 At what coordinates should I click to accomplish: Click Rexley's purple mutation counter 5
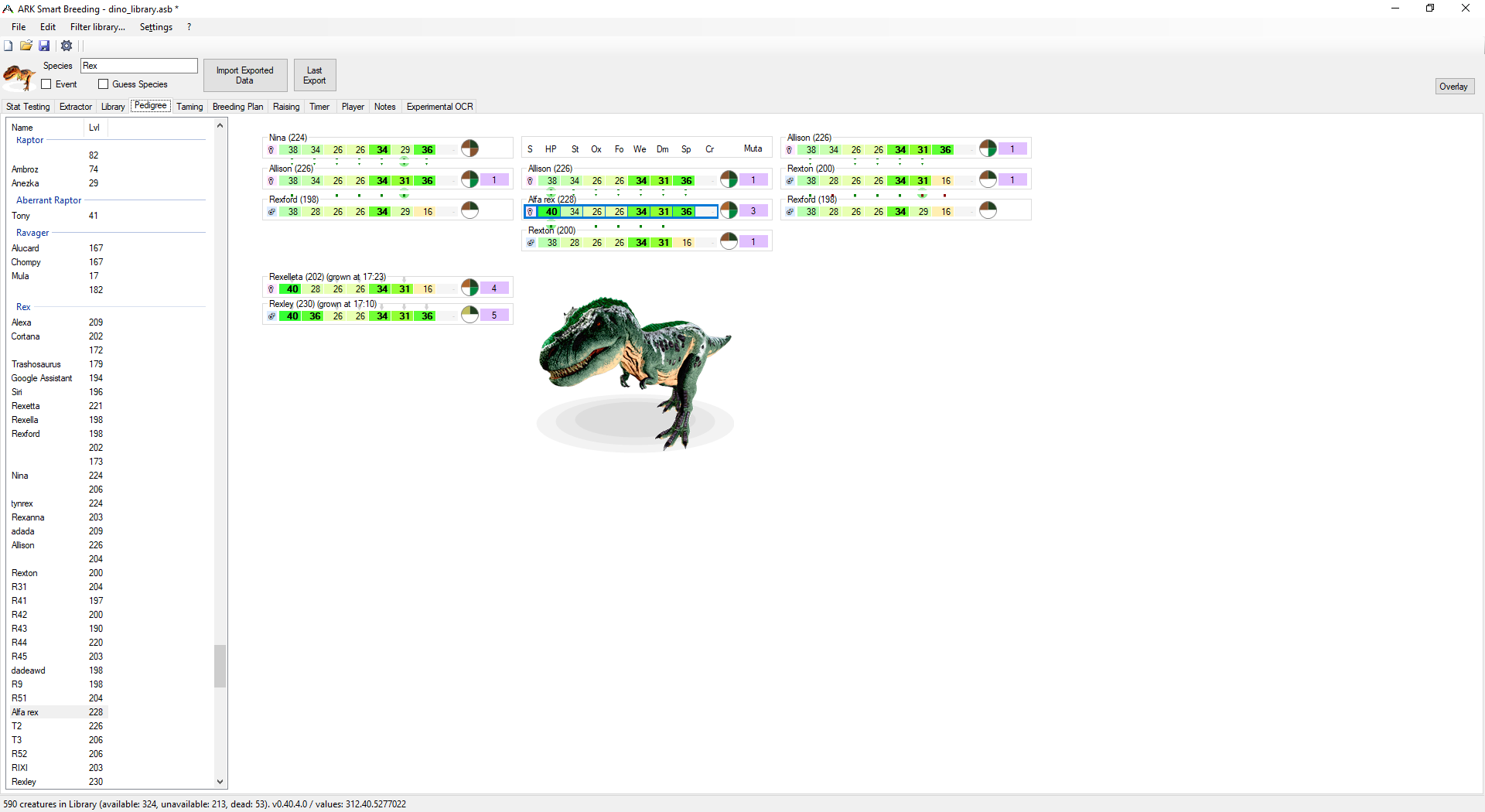(x=494, y=316)
